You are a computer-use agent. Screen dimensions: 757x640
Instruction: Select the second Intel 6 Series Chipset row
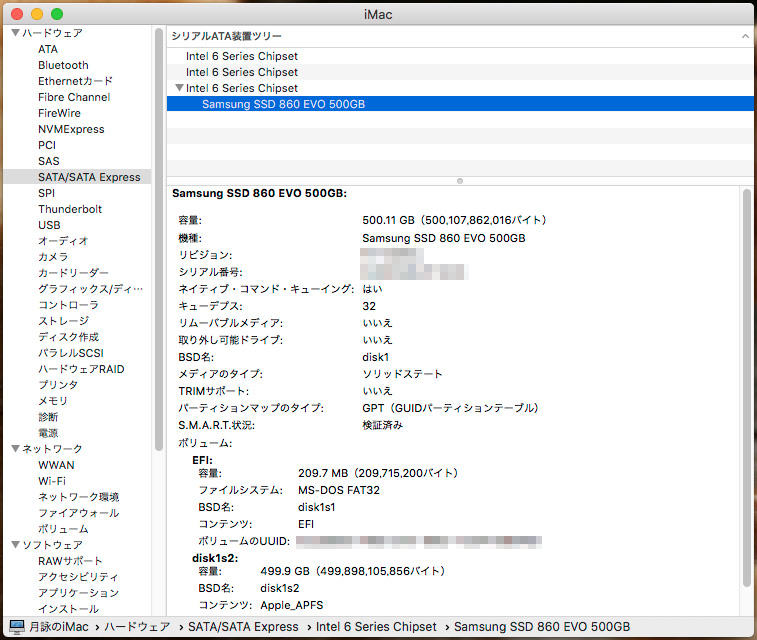tap(460, 72)
